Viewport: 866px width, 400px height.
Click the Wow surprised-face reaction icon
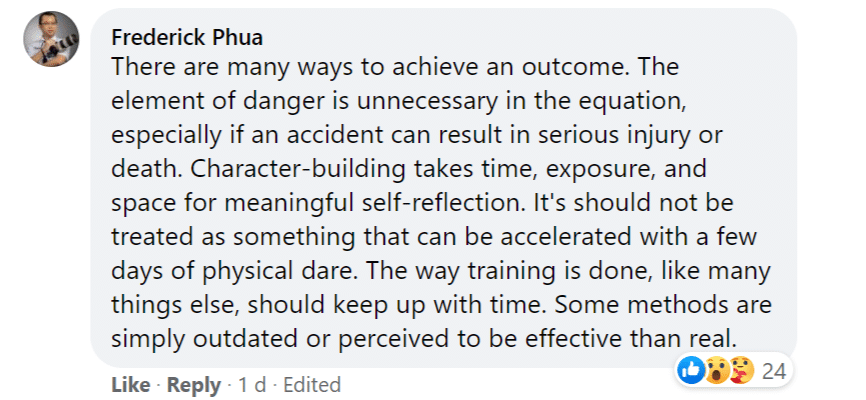716,371
